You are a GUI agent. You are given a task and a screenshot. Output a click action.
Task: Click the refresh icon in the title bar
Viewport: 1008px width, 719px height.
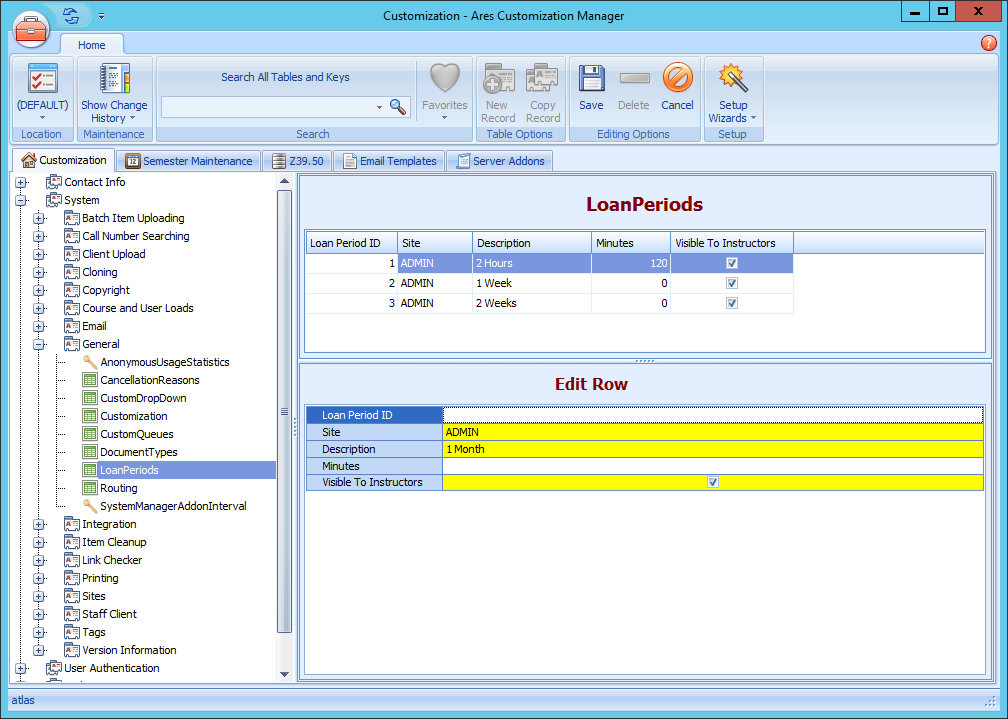pos(68,14)
